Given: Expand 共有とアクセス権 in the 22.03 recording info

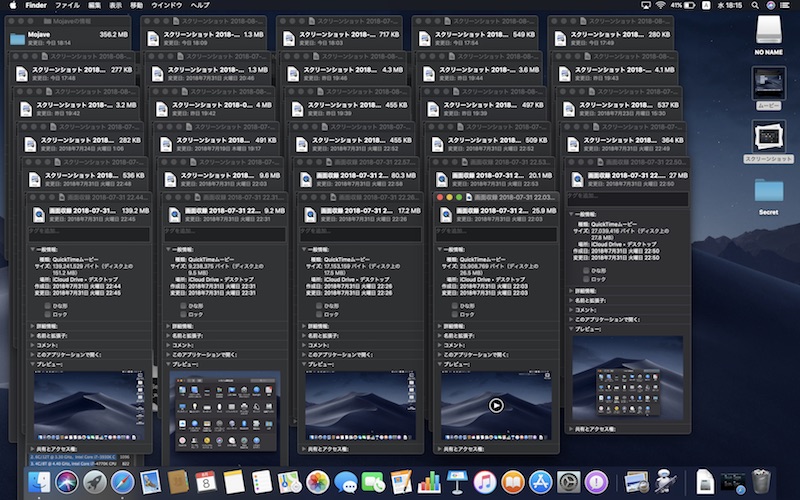Looking at the screenshot, I should click(x=440, y=449).
